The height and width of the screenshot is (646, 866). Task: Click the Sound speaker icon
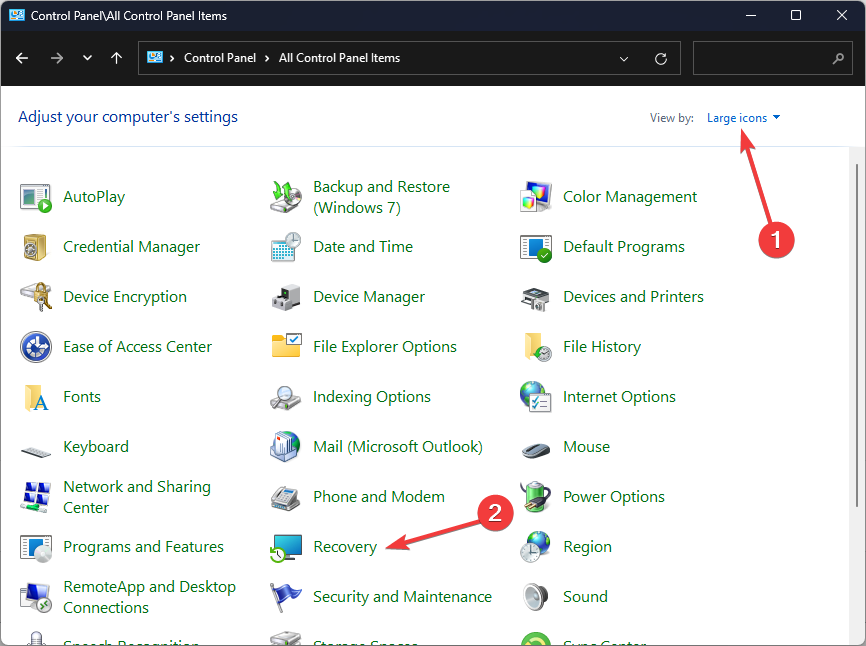click(536, 597)
